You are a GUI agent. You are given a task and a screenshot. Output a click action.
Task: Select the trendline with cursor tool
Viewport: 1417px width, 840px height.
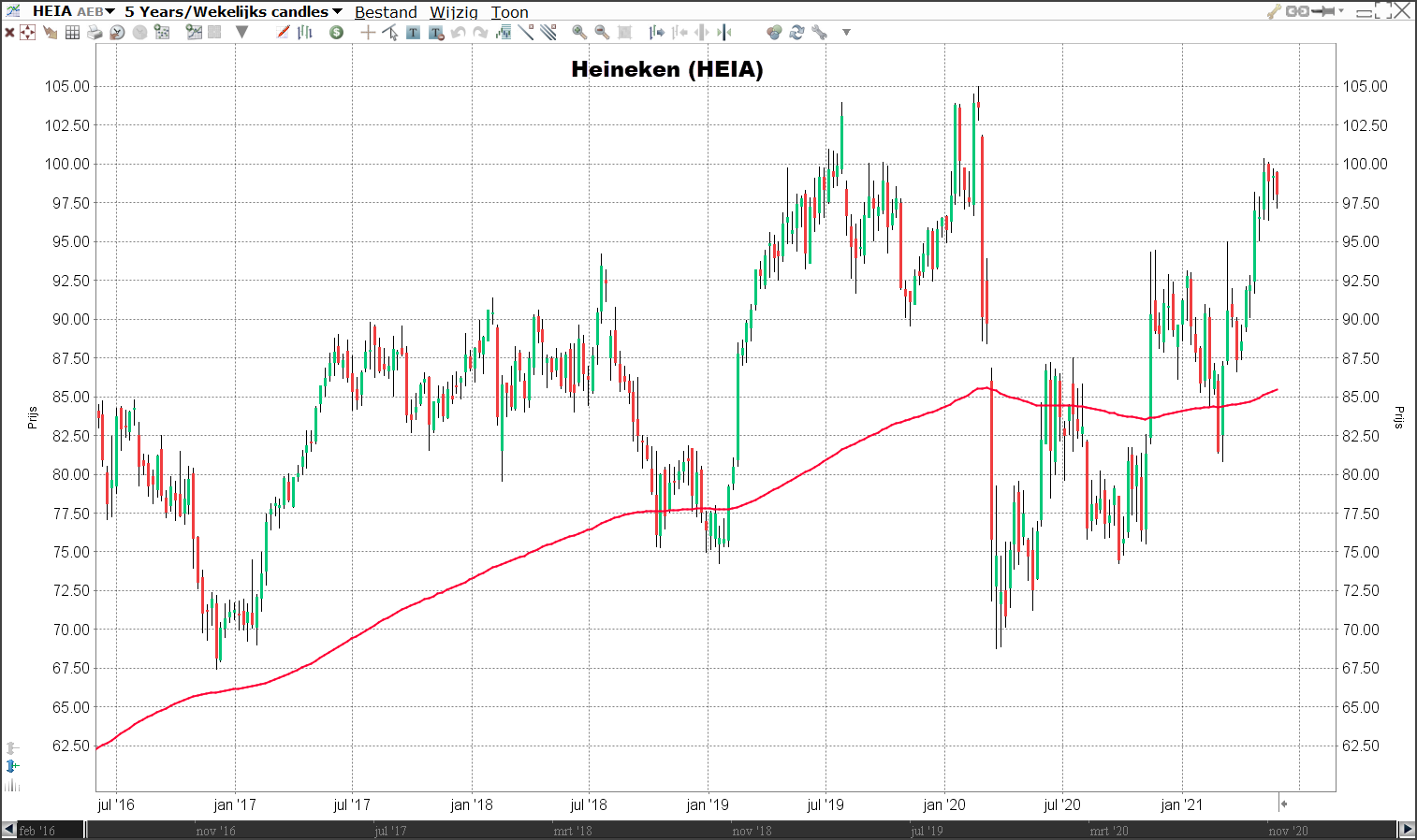(x=390, y=33)
